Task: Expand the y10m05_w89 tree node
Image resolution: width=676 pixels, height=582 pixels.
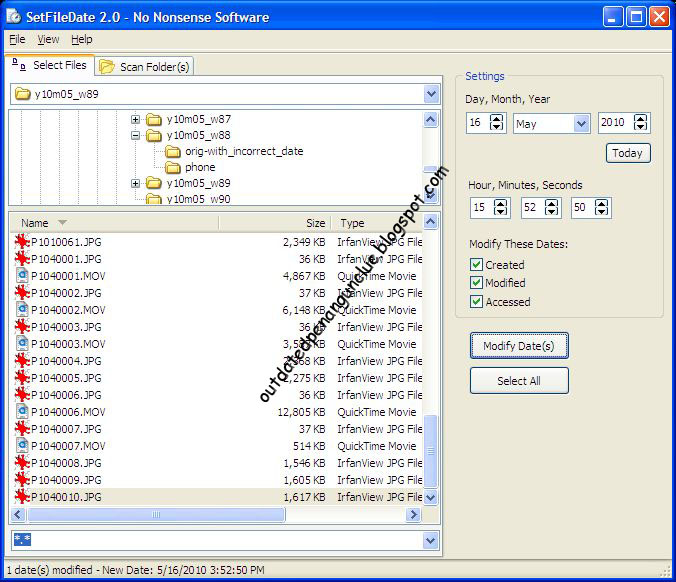Action: [135, 184]
